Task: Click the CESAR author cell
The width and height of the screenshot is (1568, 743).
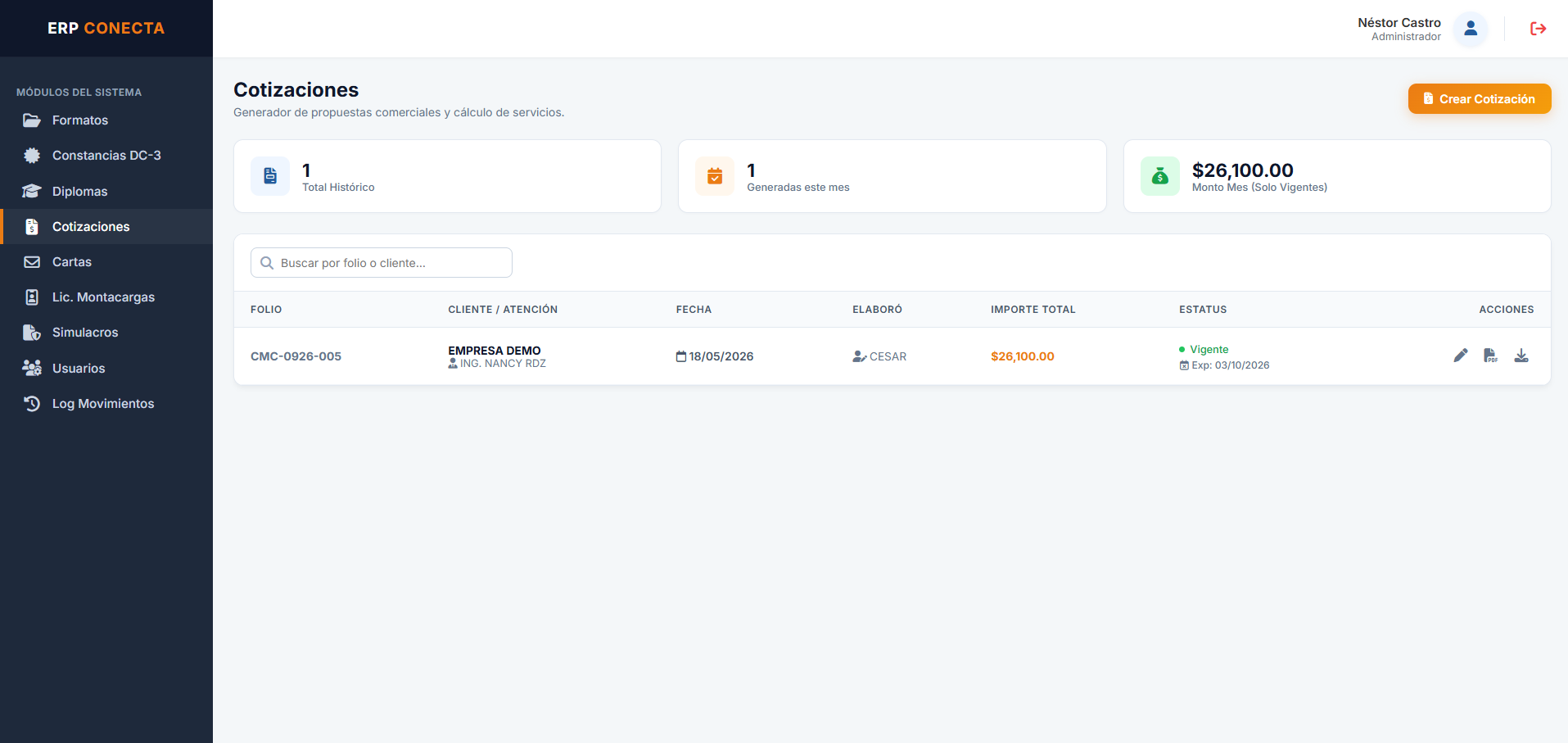Action: coord(879,356)
